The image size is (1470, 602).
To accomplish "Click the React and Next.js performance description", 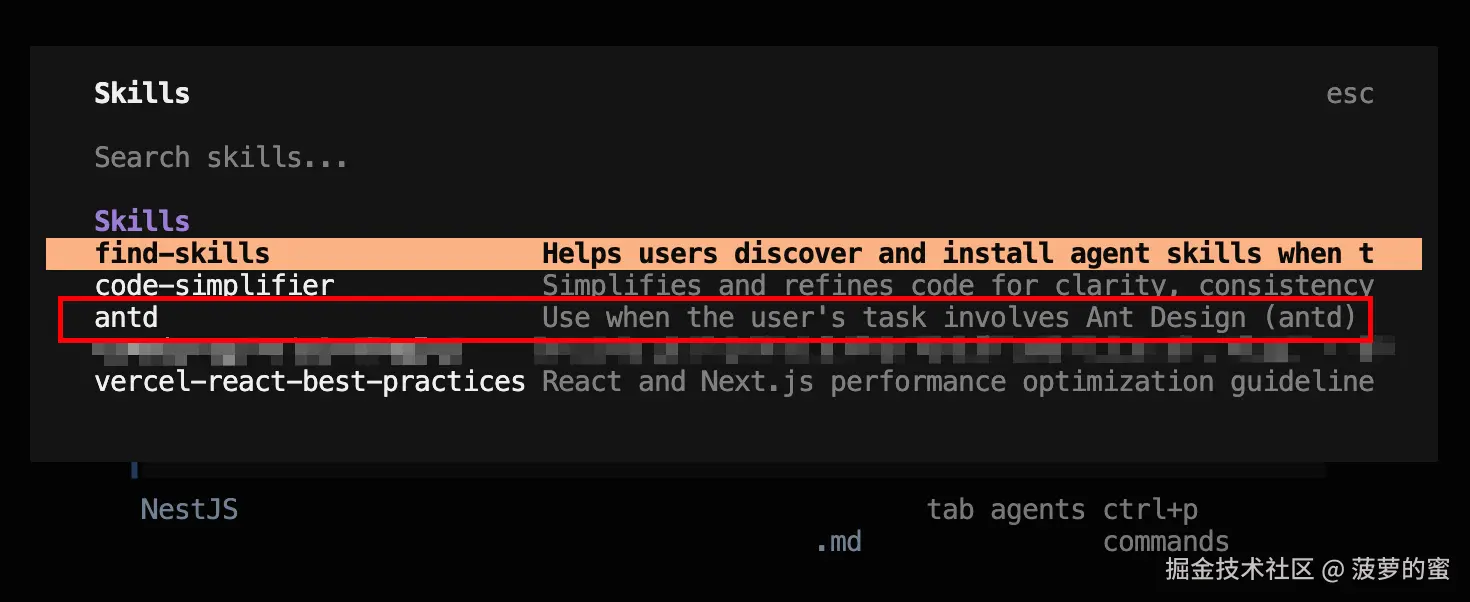I will pos(957,382).
